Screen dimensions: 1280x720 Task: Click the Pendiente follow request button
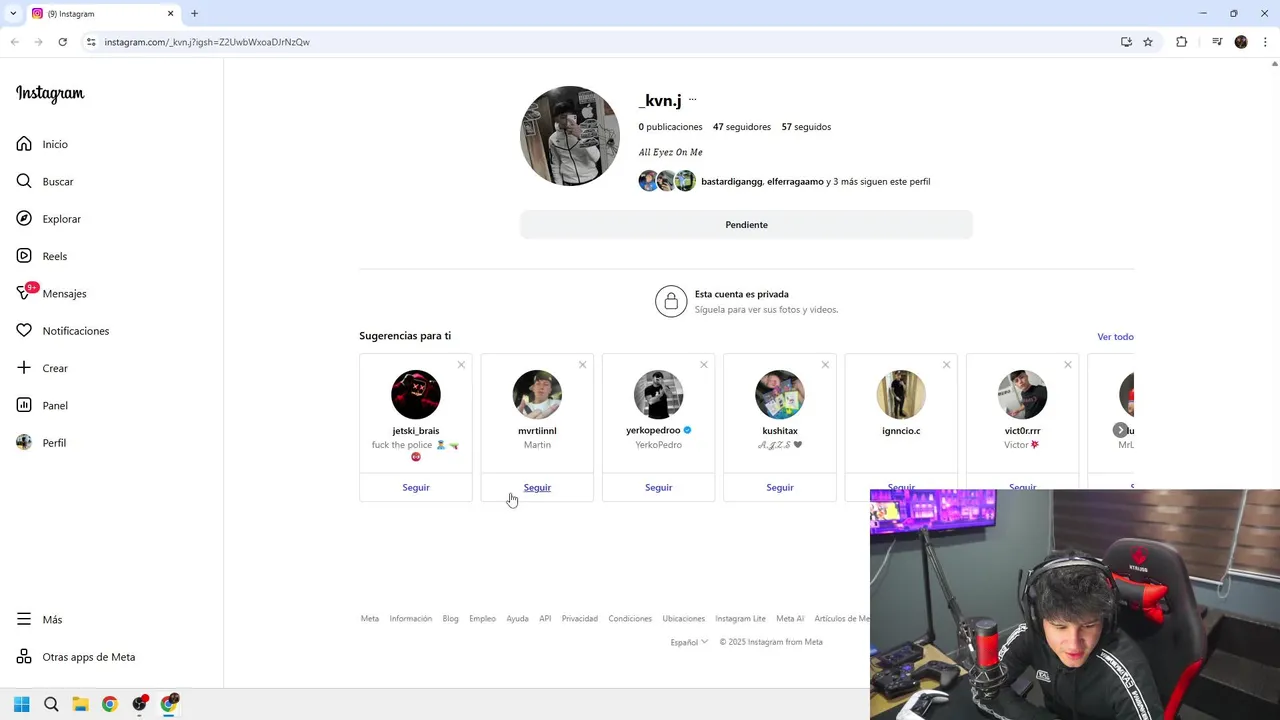point(746,225)
